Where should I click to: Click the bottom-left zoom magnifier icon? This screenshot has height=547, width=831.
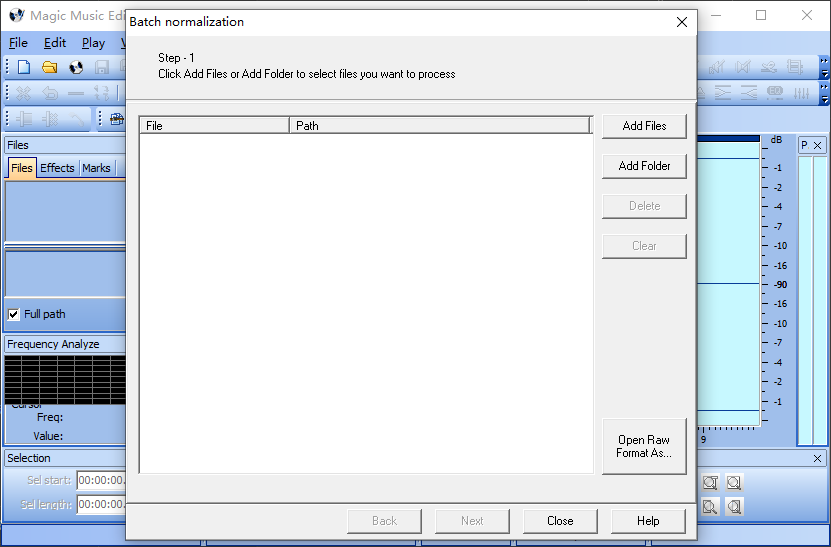[x=710, y=507]
